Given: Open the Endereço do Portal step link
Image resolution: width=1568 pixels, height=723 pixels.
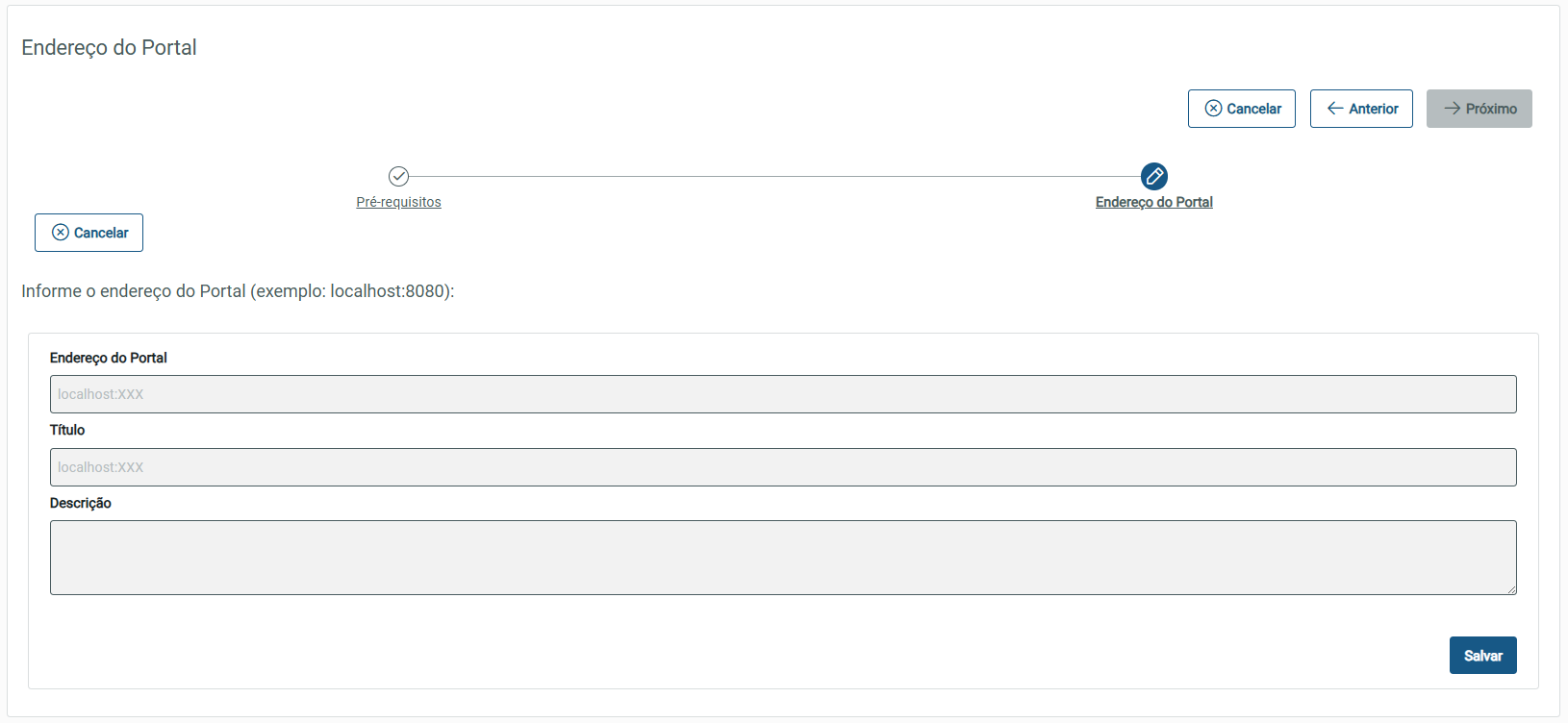Looking at the screenshot, I should tap(1153, 202).
